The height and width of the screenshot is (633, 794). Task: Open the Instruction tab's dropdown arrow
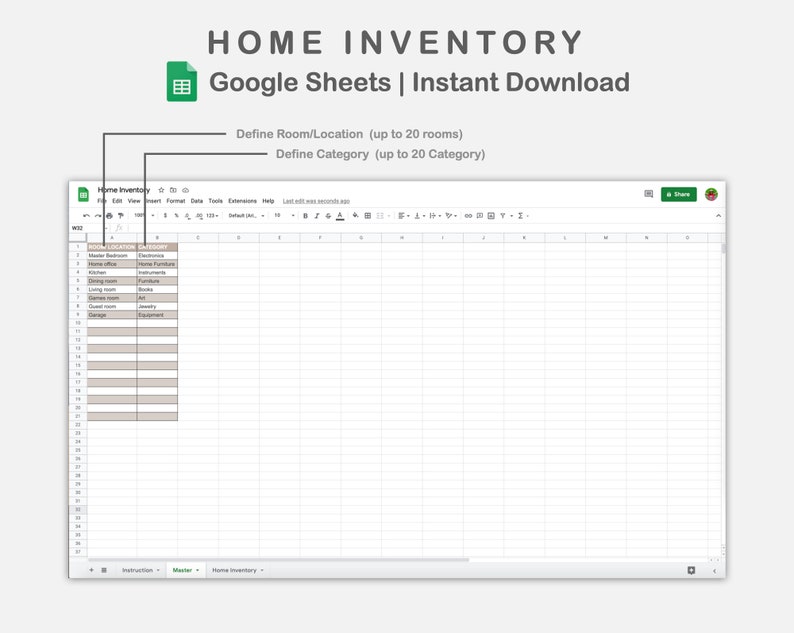[158, 570]
